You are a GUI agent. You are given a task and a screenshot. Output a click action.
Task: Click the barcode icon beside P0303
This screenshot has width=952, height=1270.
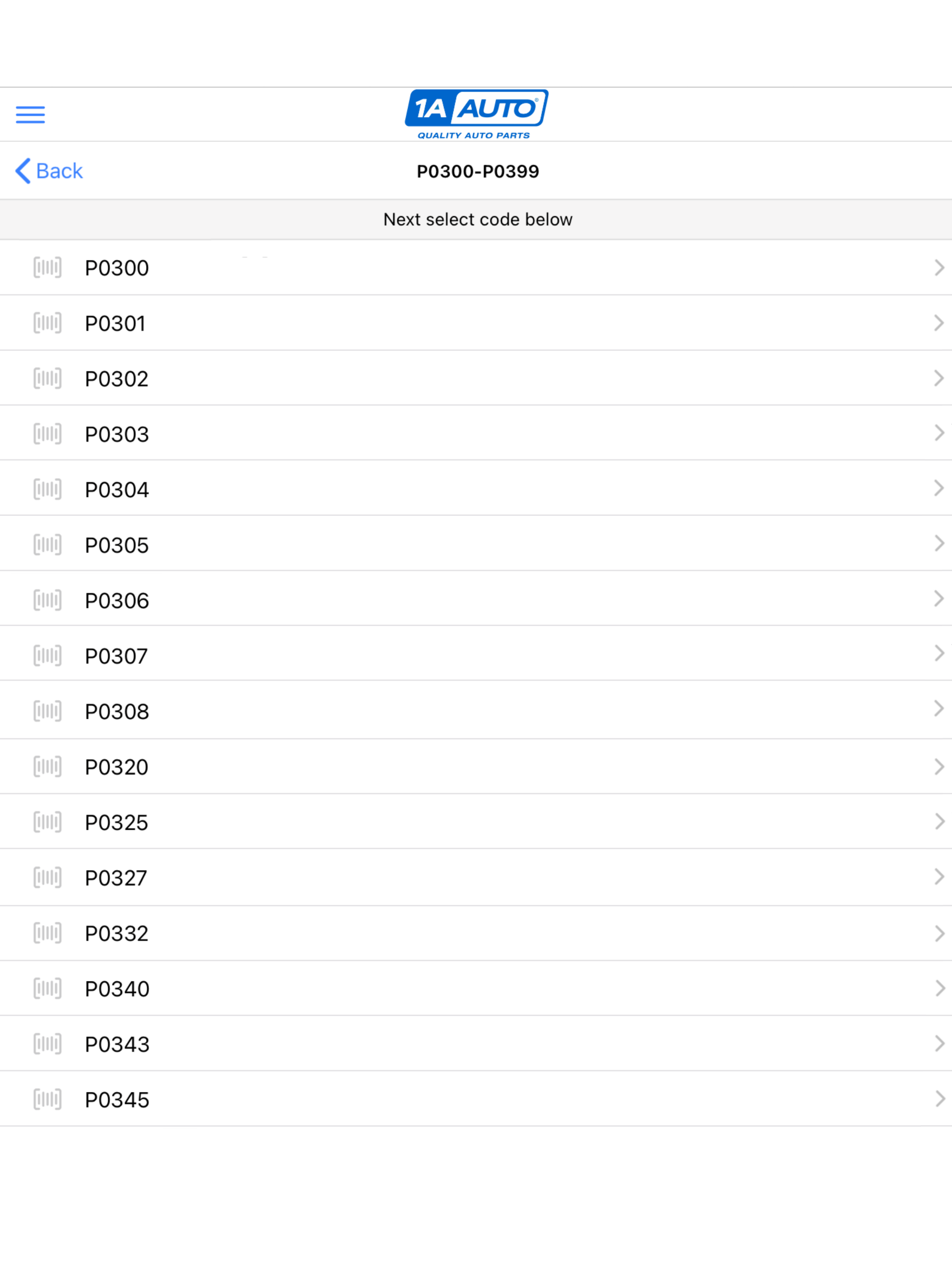pos(47,433)
